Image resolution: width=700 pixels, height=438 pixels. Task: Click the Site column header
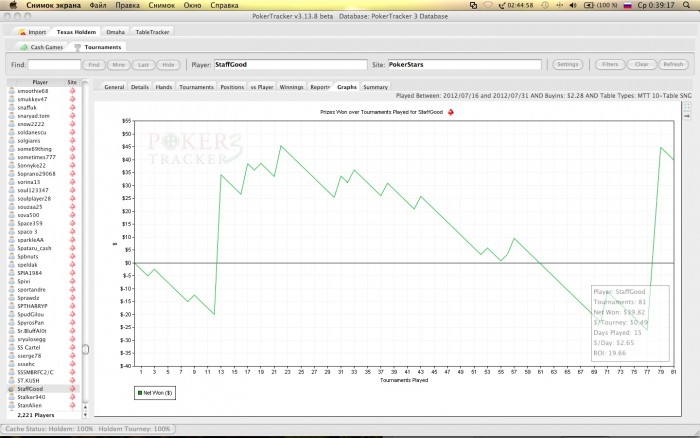(72, 82)
